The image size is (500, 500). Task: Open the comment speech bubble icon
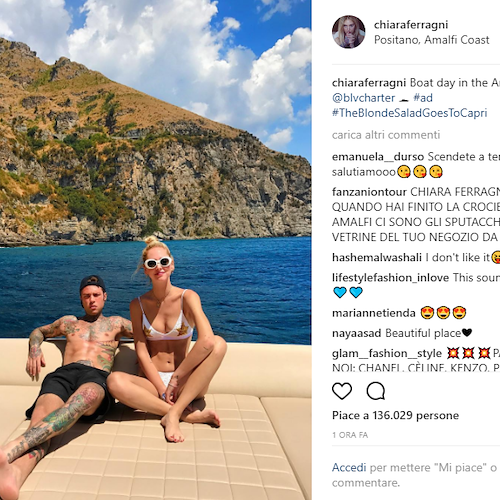click(x=376, y=391)
